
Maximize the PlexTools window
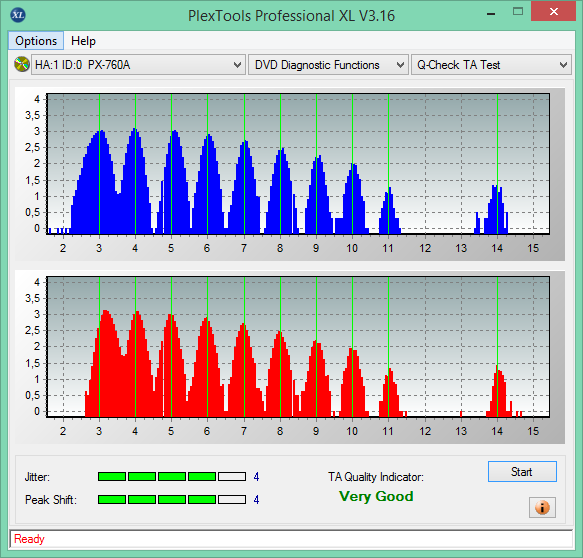pyautogui.click(x=518, y=12)
